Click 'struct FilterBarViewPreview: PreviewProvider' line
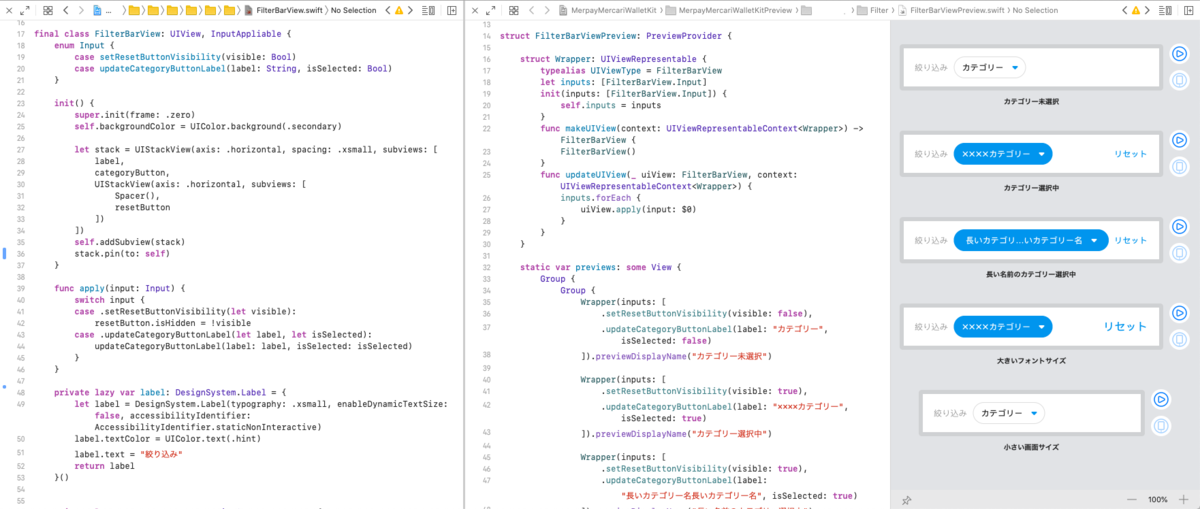 click(616, 35)
